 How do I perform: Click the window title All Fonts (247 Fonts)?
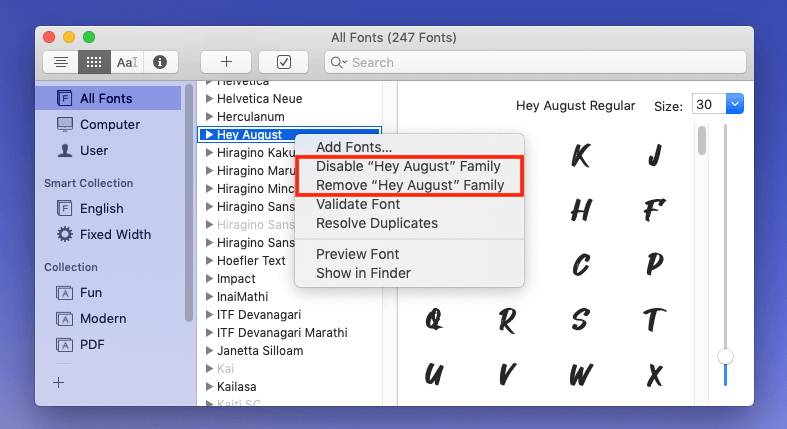click(x=394, y=38)
